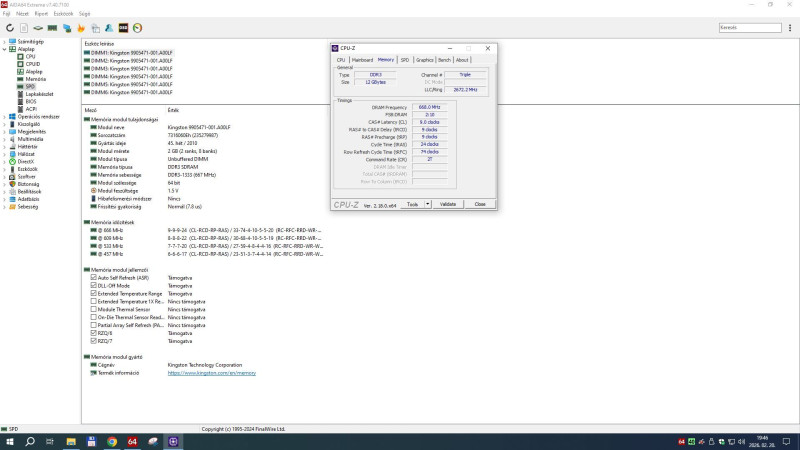Image resolution: width=800 pixels, height=450 pixels.
Task: Expand the Operációs rendszer node
Action: click(x=5, y=117)
